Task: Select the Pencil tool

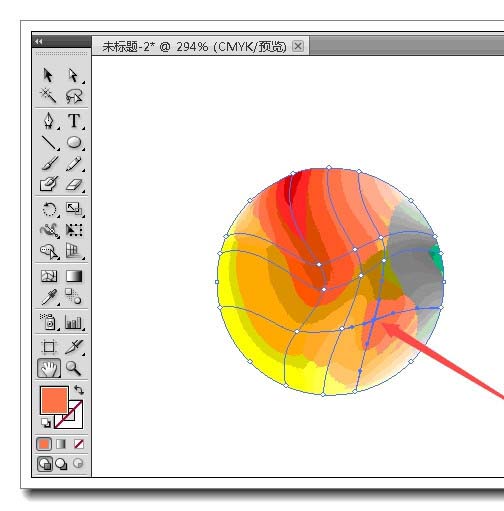Action: [x=74, y=163]
